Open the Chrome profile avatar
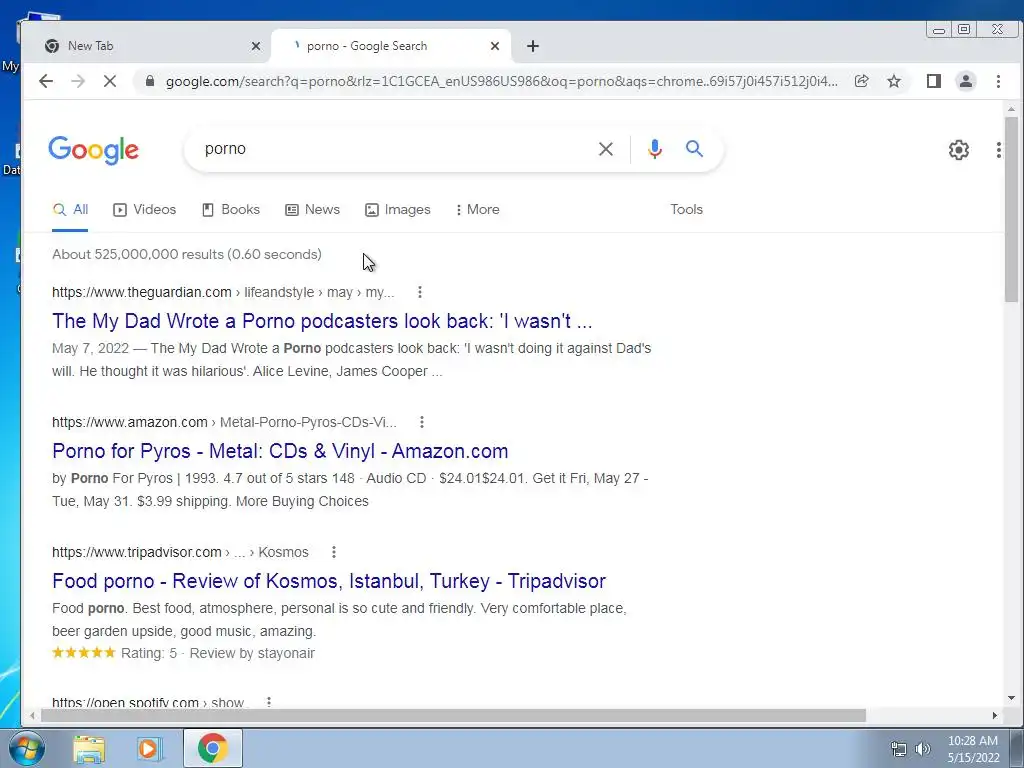 click(x=965, y=81)
